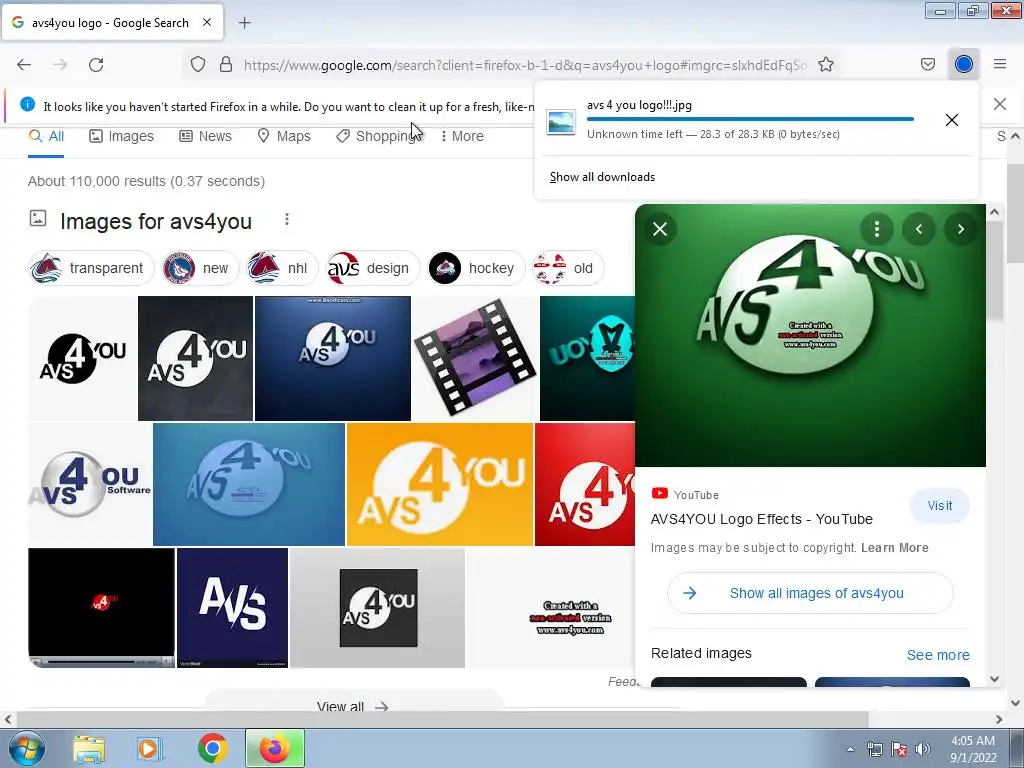Filter images by new chip
The image size is (1024, 768).
[x=200, y=268]
